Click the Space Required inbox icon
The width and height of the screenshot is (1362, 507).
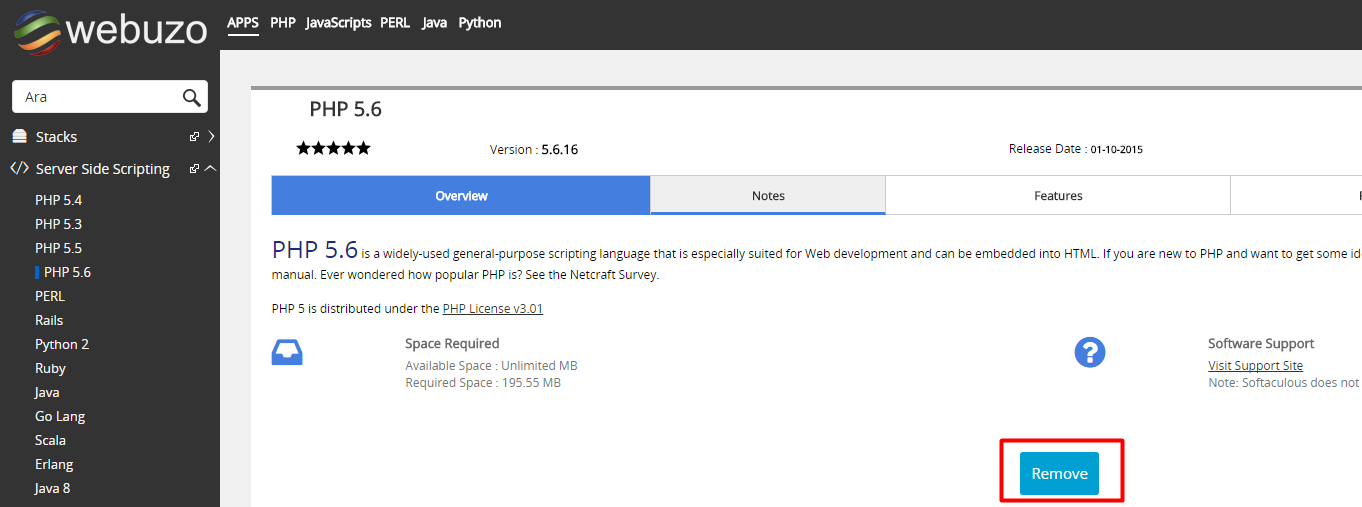(x=287, y=352)
